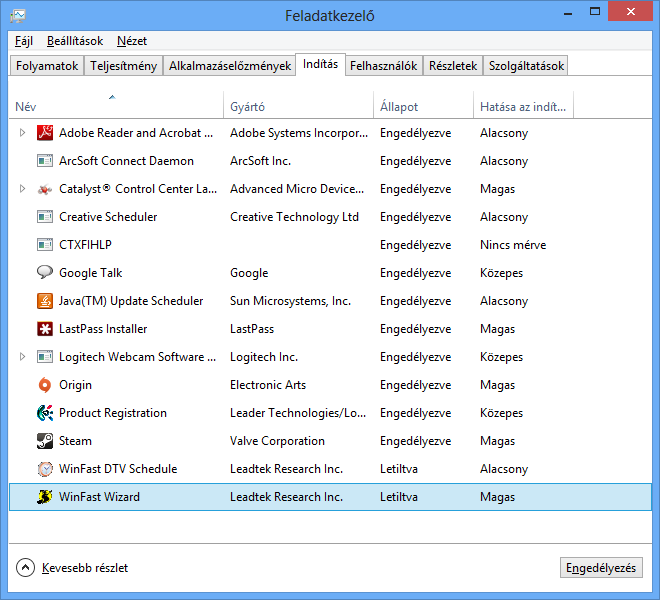
Task: Click Közepes impact in the Google Talk row
Action: tap(501, 273)
